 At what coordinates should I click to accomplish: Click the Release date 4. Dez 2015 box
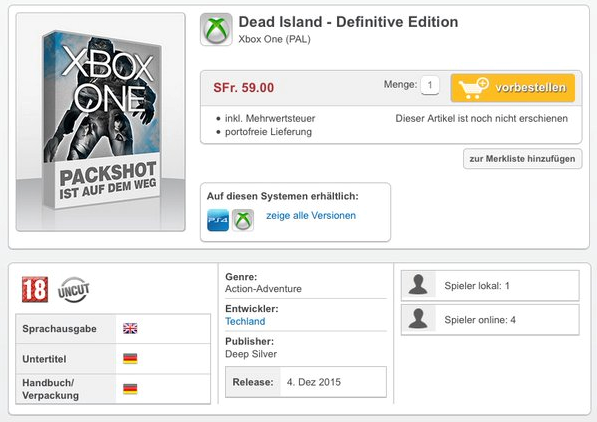[x=306, y=382]
